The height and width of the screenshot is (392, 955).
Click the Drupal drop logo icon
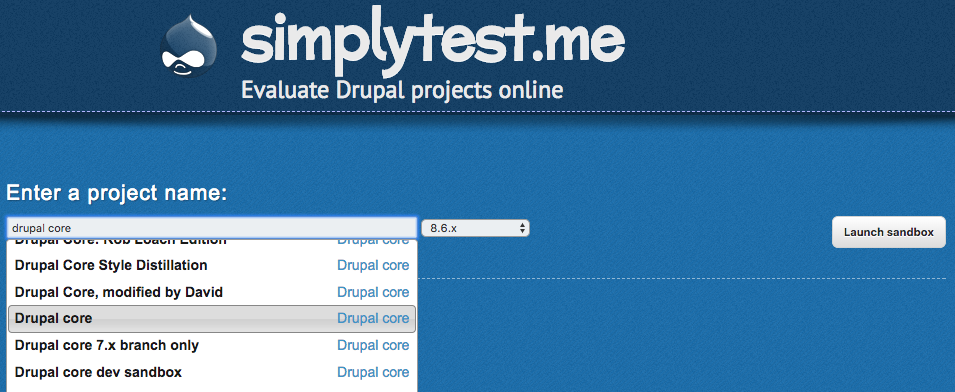(x=188, y=46)
